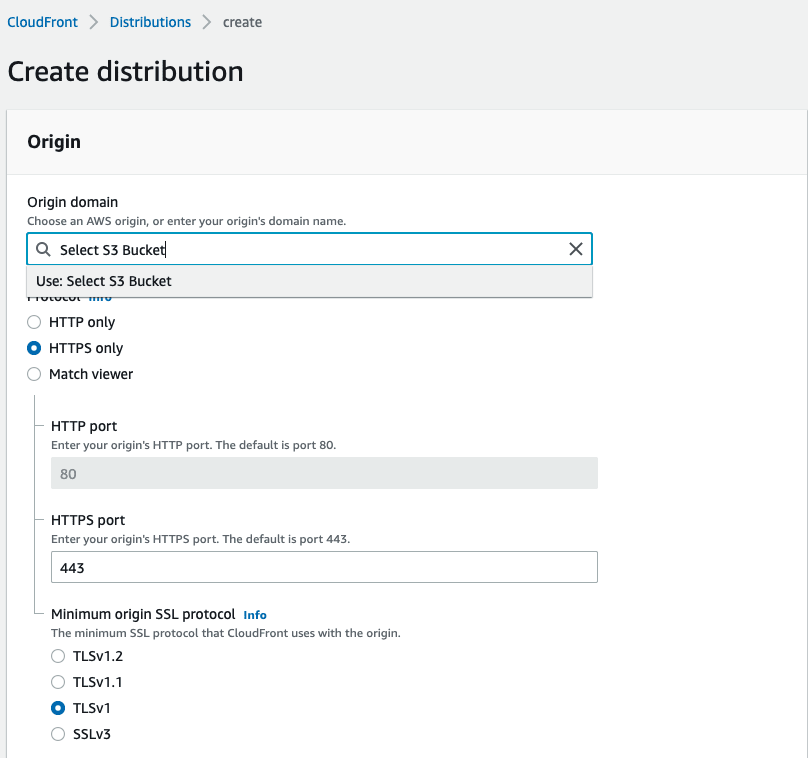Click the 'Minimum origin SSL protocol' label
Image resolution: width=808 pixels, height=758 pixels.
pyautogui.click(x=143, y=614)
